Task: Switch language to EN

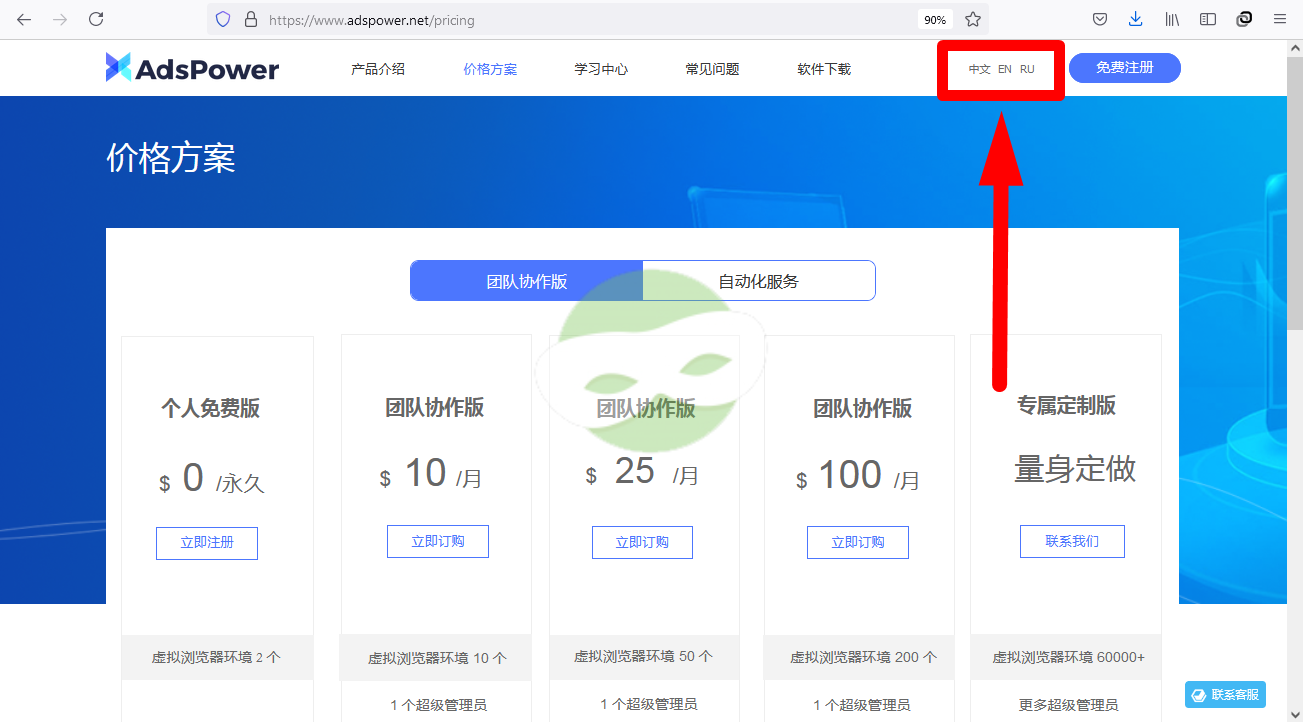Action: point(1005,70)
